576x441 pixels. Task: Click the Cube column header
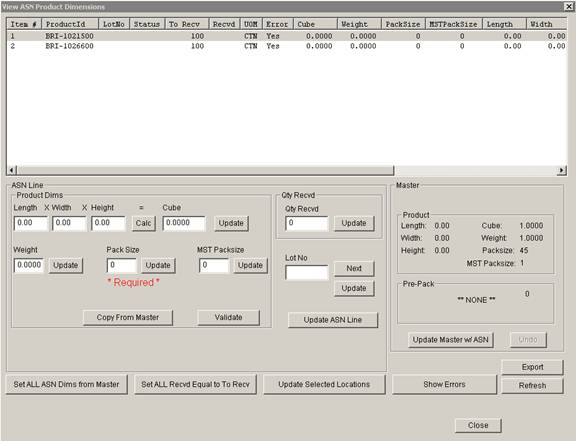(315, 24)
